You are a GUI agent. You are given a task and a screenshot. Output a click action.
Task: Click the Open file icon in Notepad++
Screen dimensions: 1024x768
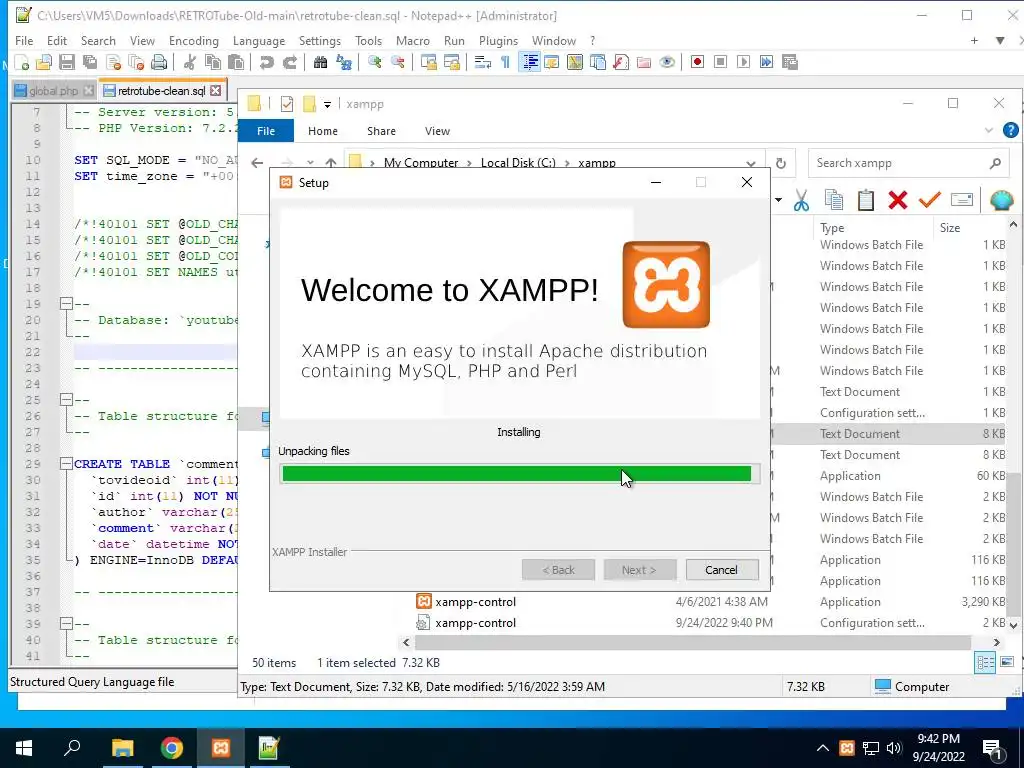(44, 63)
